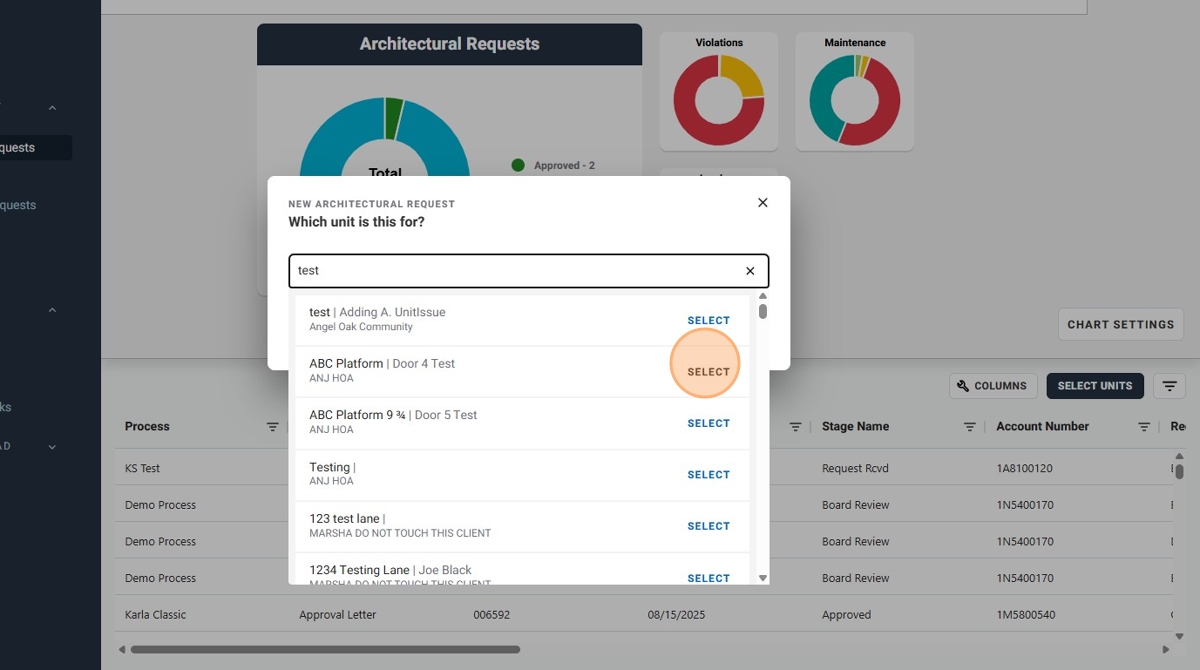The height and width of the screenshot is (670, 1200).
Task: Clear the unit search field text
Action: (750, 271)
